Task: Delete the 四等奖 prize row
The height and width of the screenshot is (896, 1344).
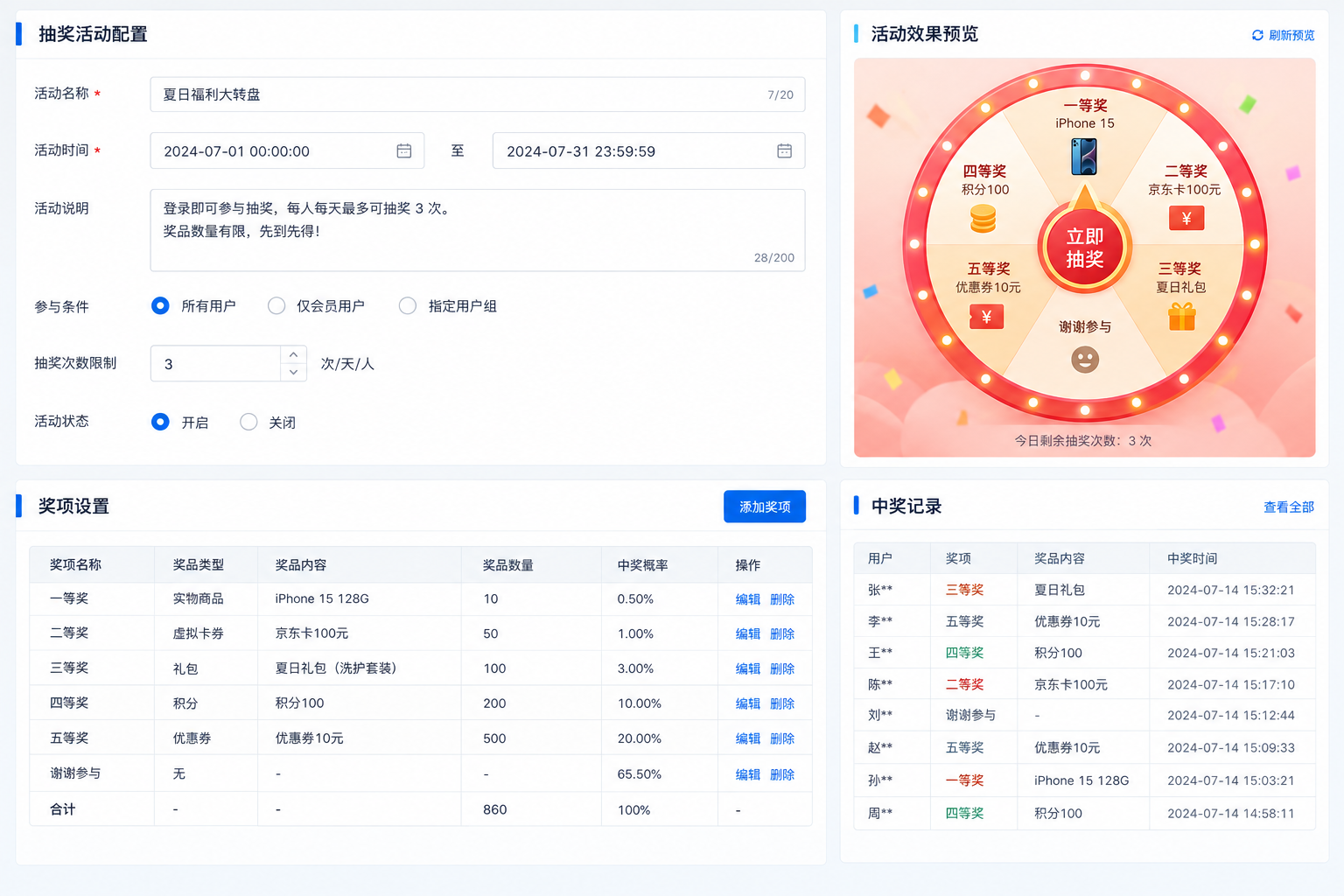Action: pyautogui.click(x=782, y=703)
